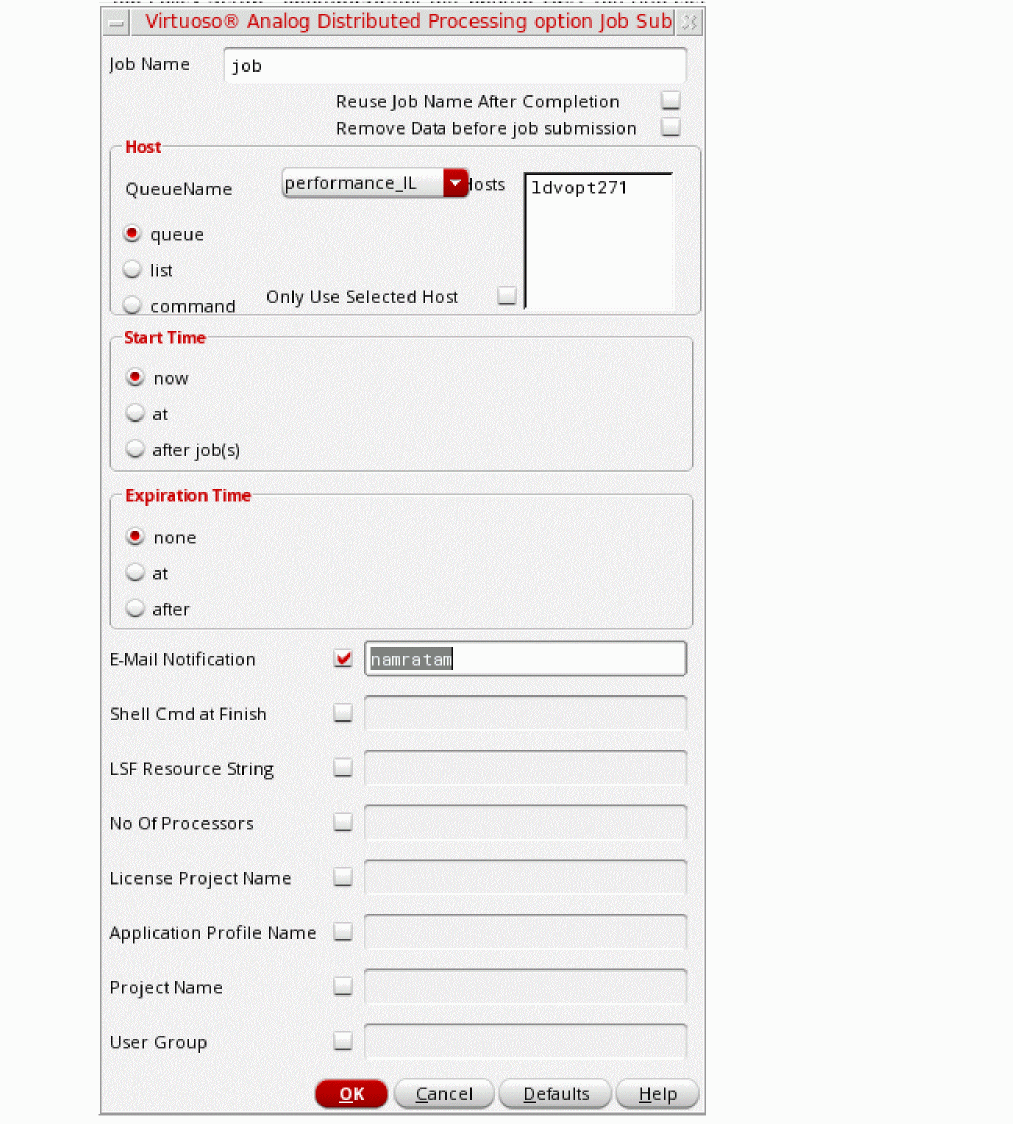Confirm with the OK button

(x=351, y=1094)
